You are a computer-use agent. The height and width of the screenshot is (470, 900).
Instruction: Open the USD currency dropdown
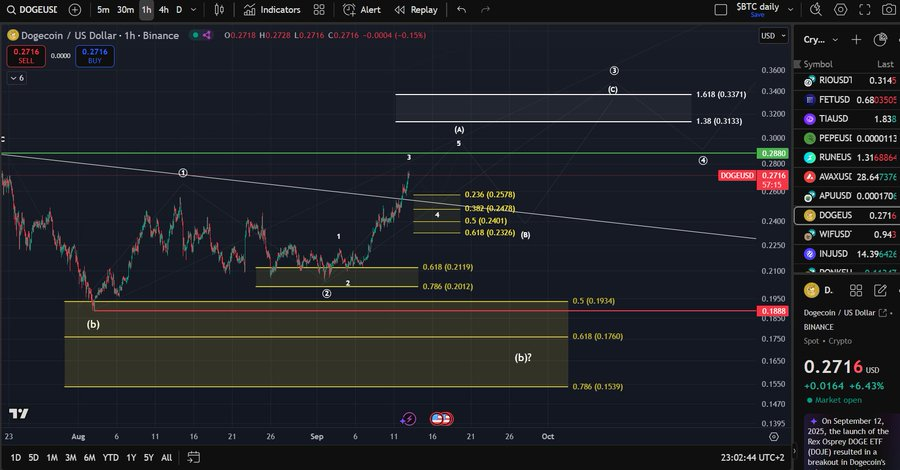pos(773,36)
